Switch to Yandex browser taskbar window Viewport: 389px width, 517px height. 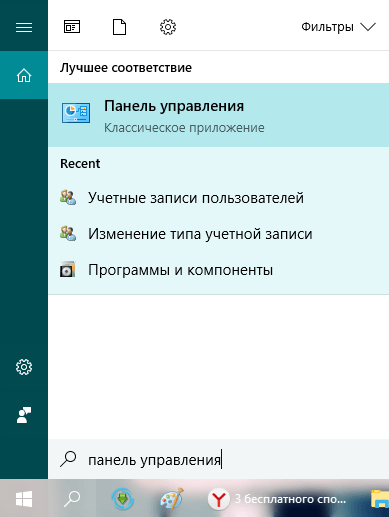tap(277, 499)
